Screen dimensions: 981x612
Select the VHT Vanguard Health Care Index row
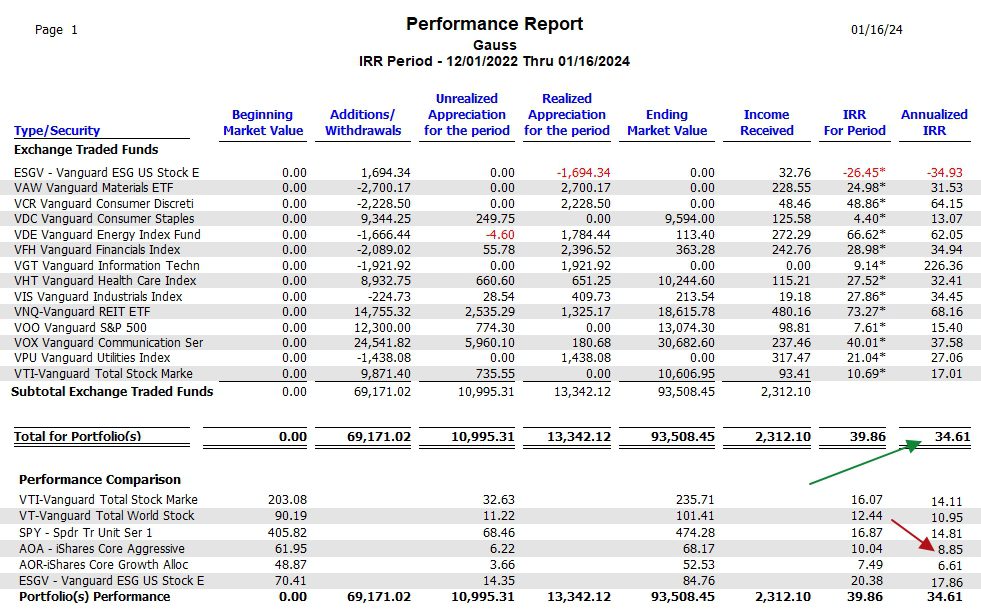pyautogui.click(x=491, y=280)
